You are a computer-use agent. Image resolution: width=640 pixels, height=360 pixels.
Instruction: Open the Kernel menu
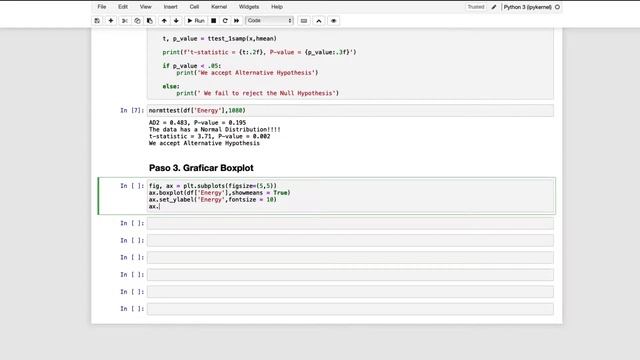219,7
